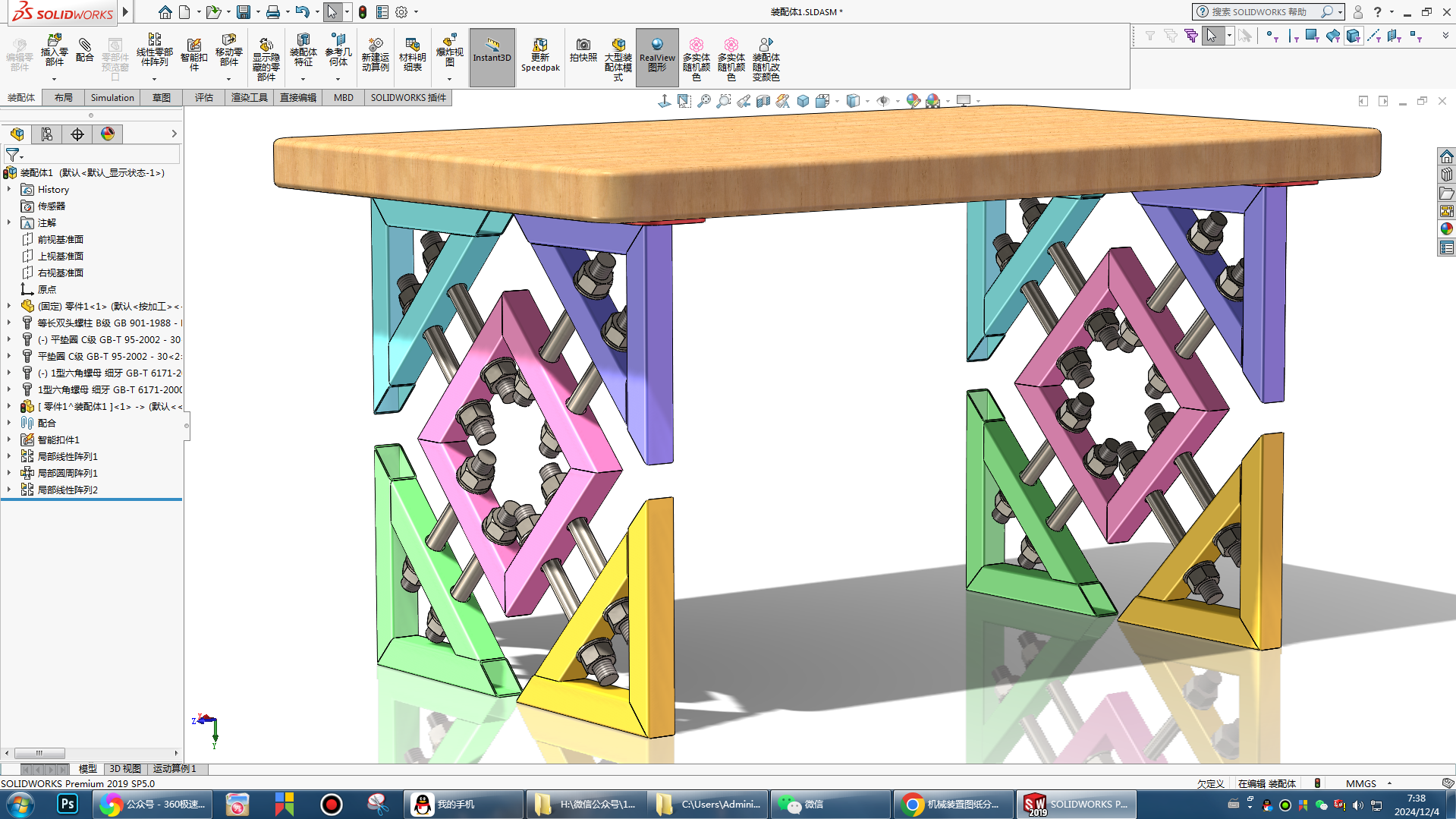Open the Options gear icon
The width and height of the screenshot is (1456, 819).
pyautogui.click(x=401, y=12)
